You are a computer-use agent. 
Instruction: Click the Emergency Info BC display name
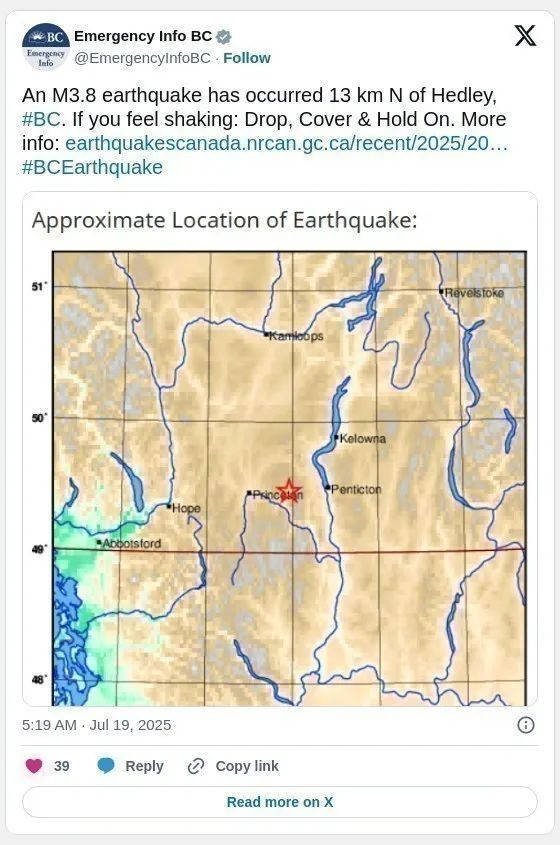tap(143, 36)
